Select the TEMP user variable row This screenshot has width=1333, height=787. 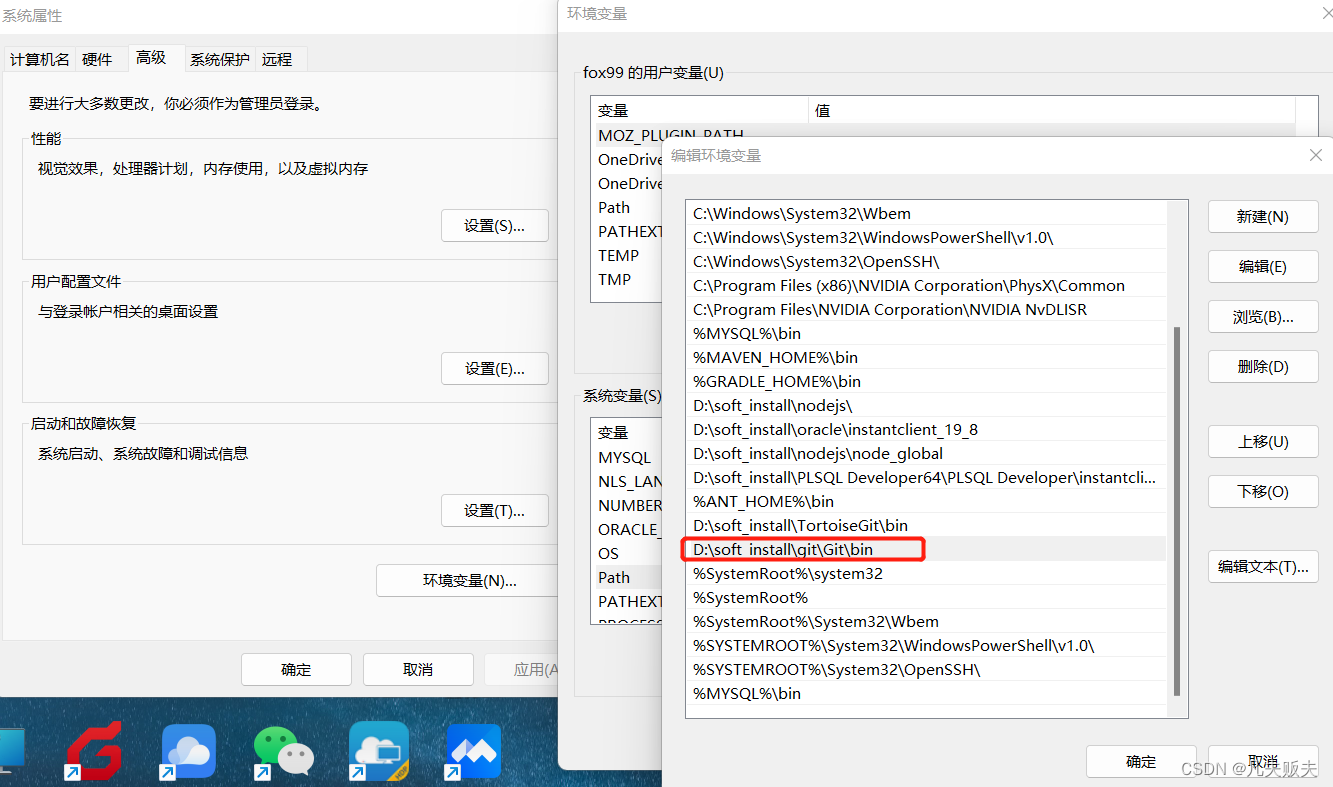[627, 255]
